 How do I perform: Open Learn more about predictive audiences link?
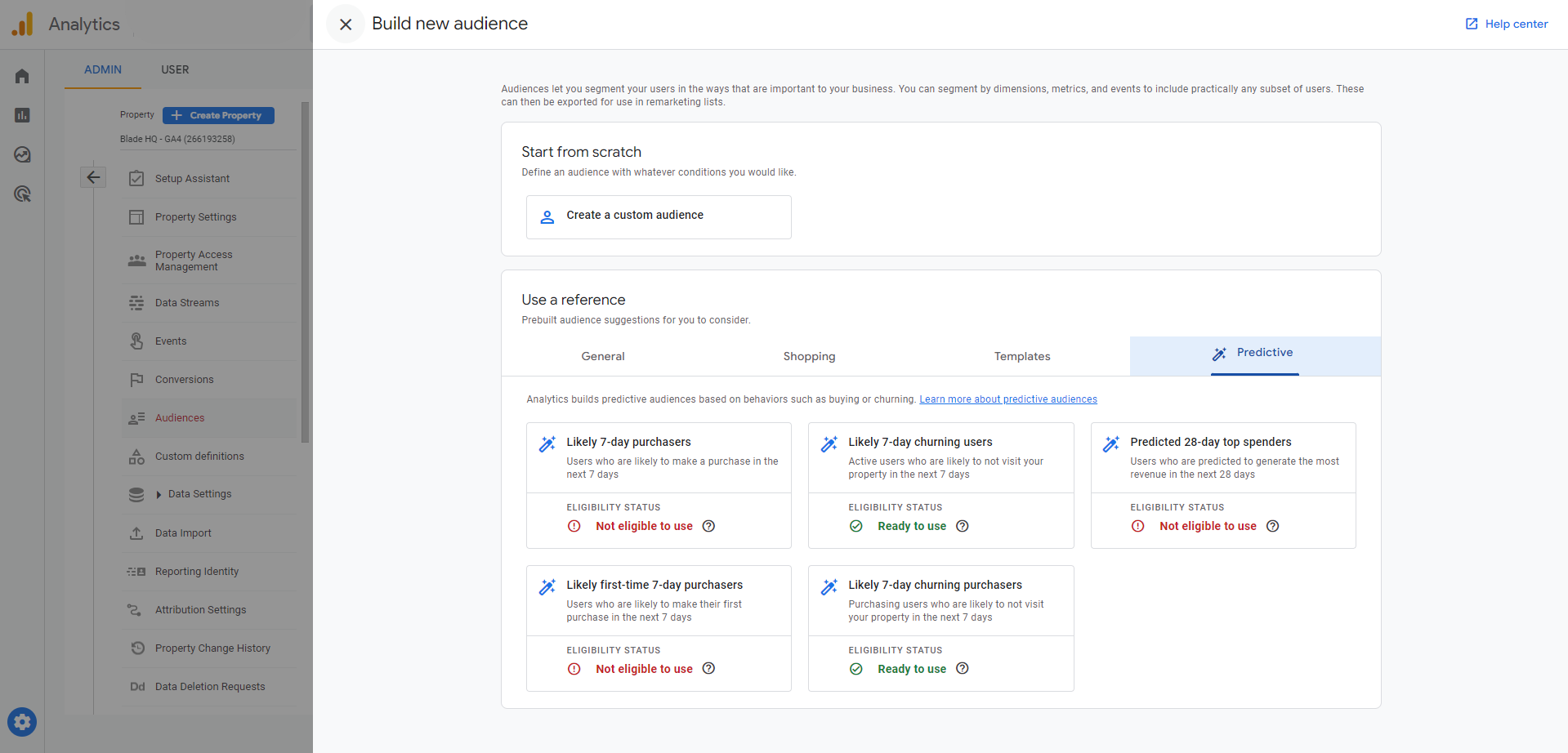1007,399
